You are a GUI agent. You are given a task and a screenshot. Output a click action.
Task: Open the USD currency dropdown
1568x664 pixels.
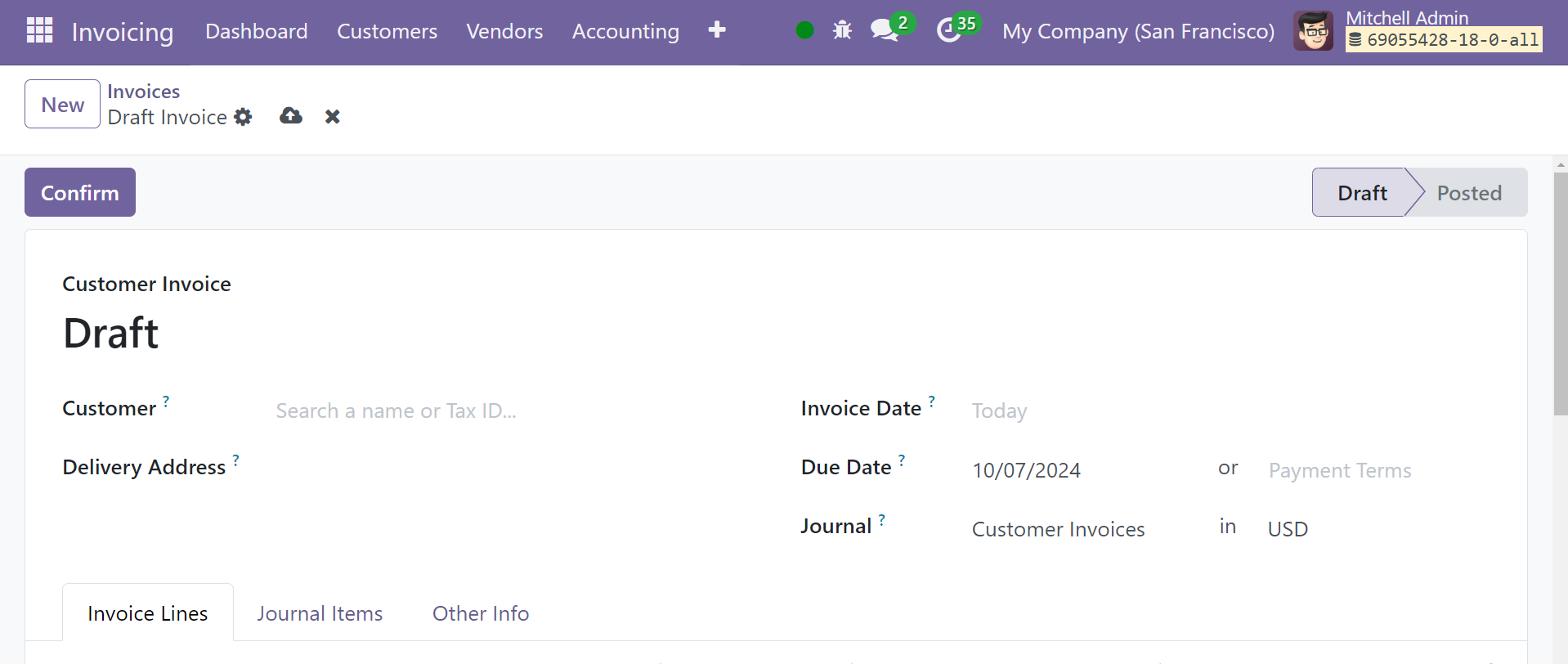pos(1378,529)
